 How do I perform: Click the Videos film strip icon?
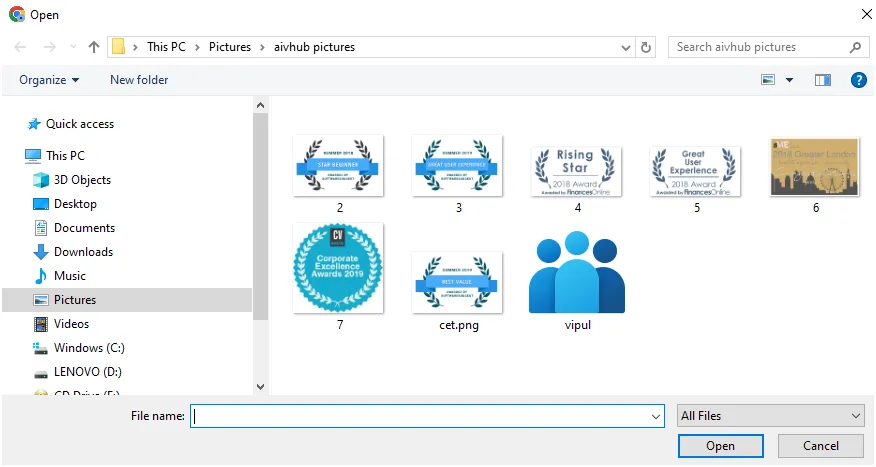click(41, 324)
